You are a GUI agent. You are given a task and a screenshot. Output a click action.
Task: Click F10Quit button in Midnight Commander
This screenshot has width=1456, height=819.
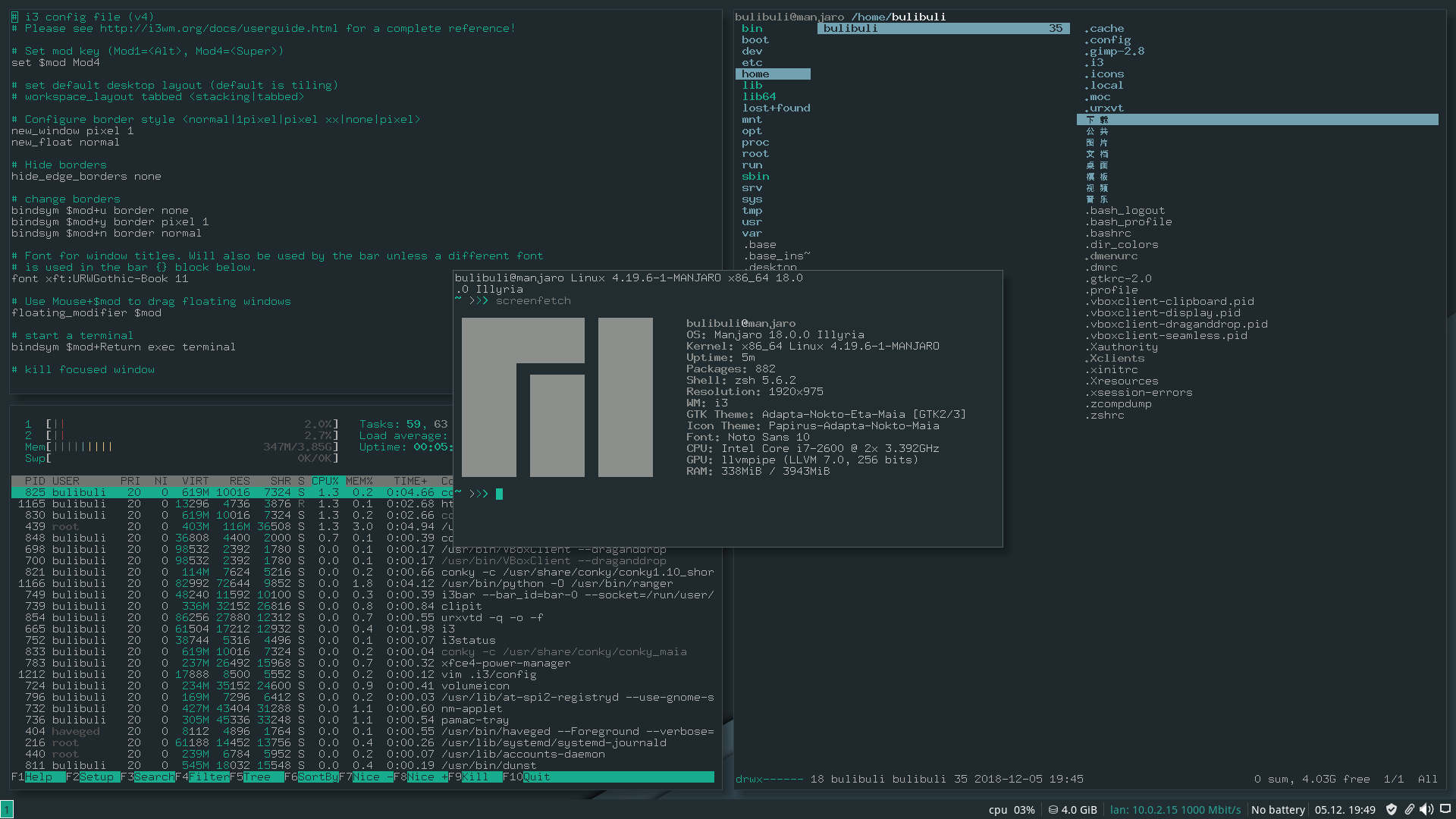(x=536, y=777)
